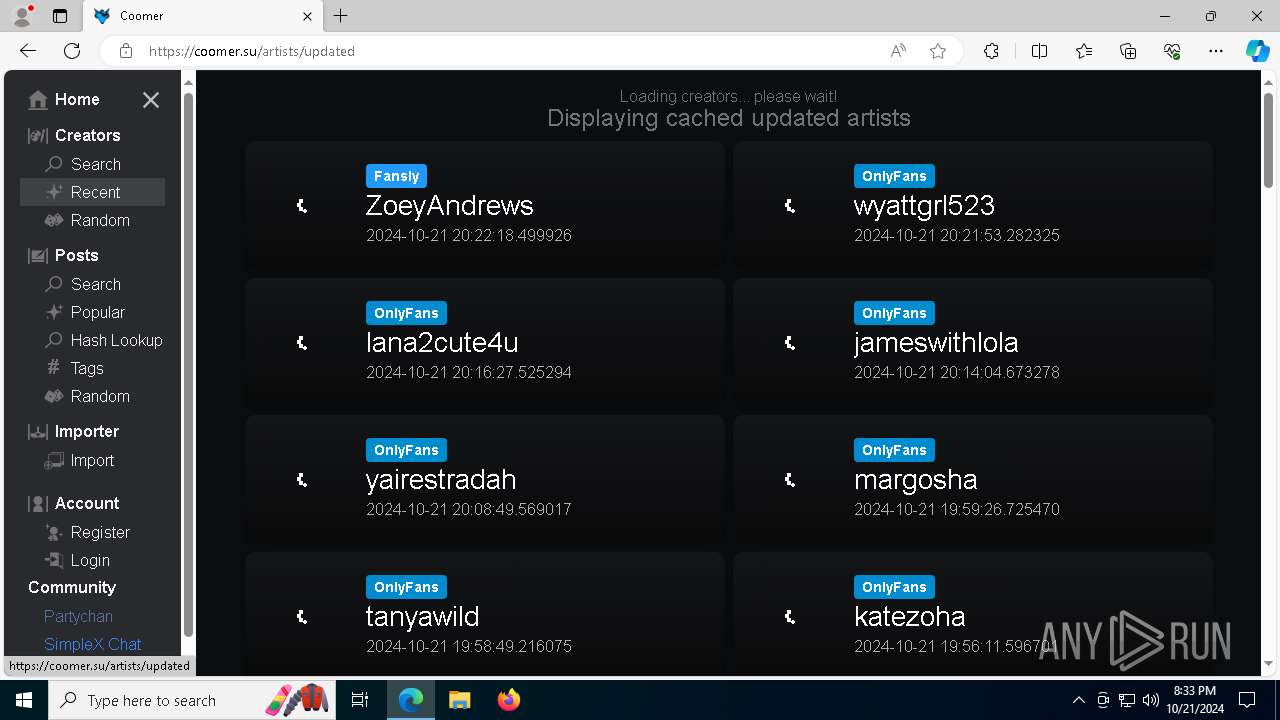
Task: Click the browser Back arrow
Action: click(28, 51)
